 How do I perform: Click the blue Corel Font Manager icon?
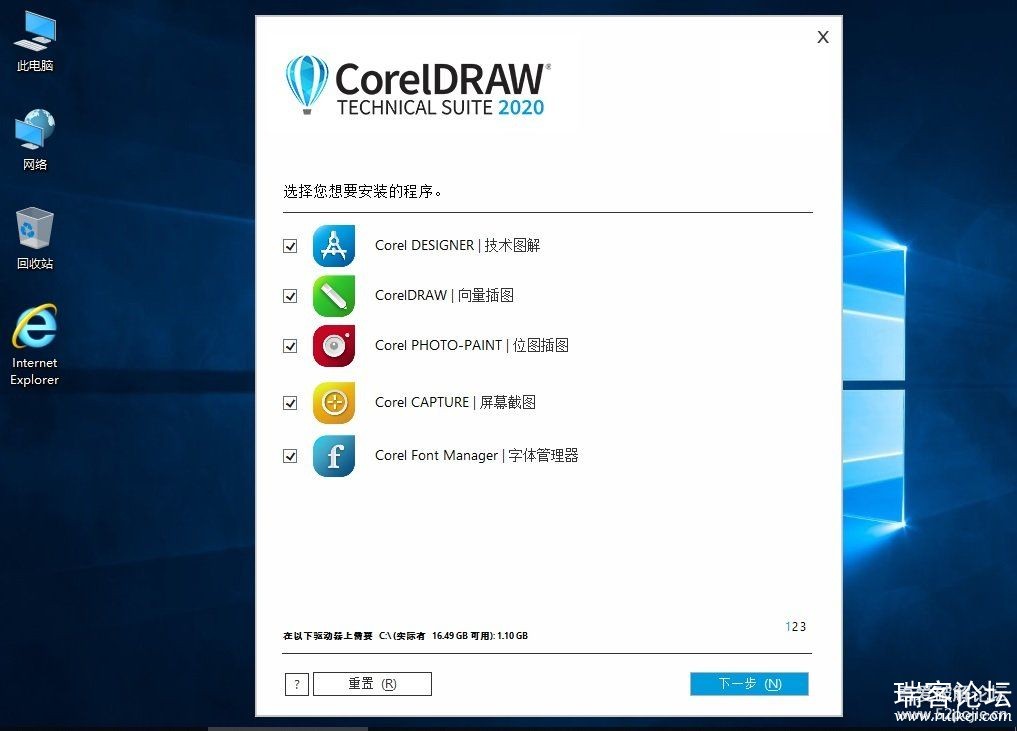coord(333,456)
